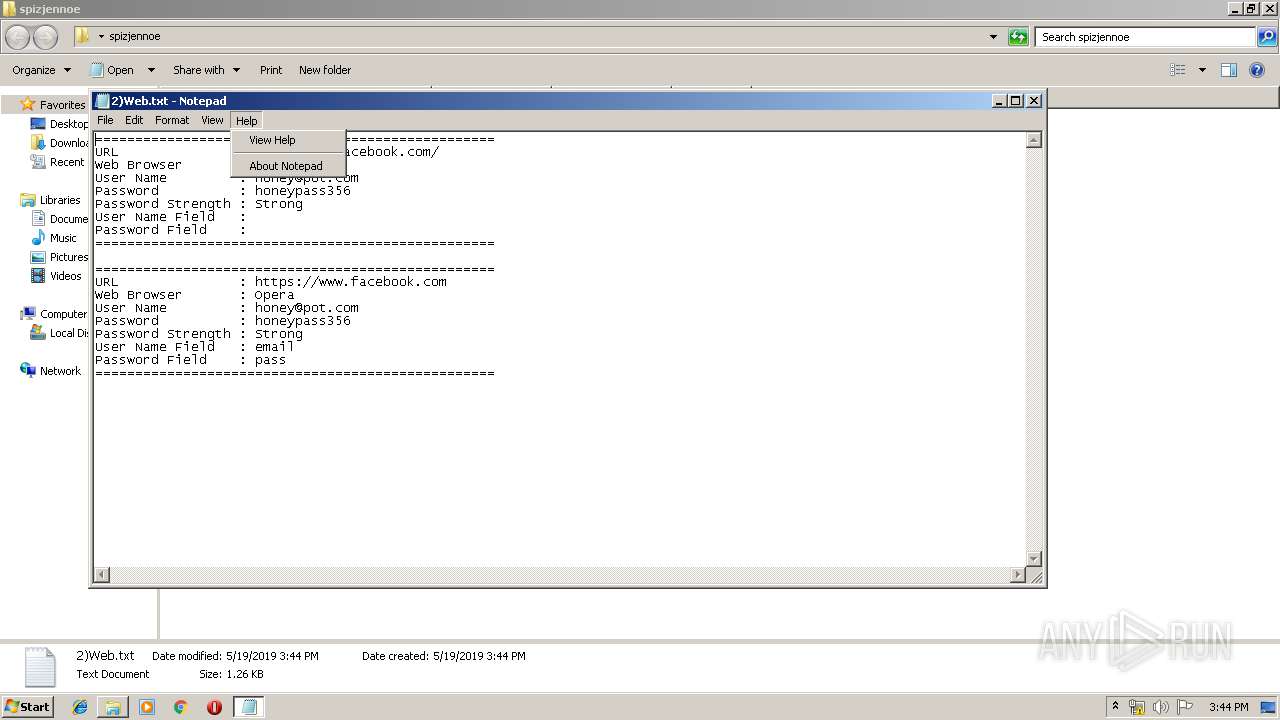Viewport: 1280px width, 720px height.
Task: Click the 2)Web.txt file icon in details pane
Action: 40,667
